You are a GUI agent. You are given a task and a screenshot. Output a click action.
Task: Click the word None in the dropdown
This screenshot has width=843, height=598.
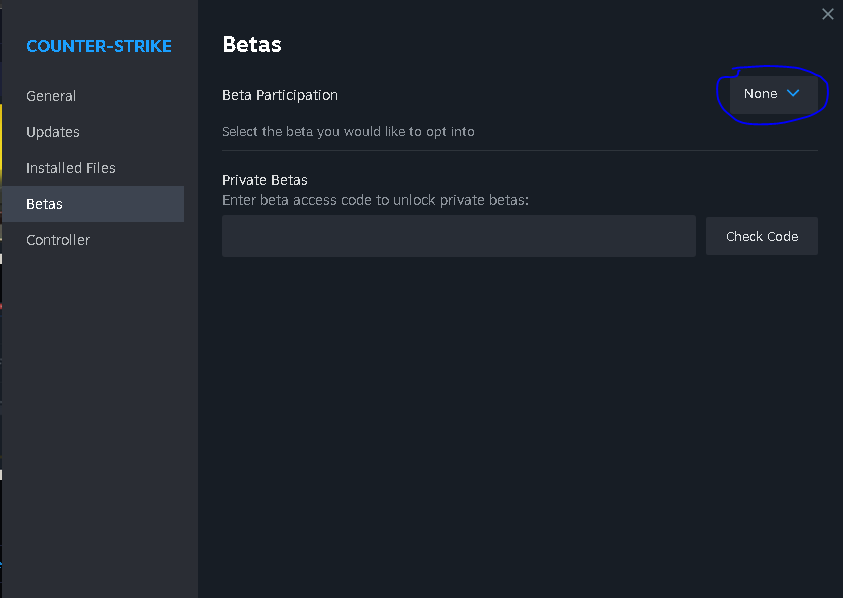coord(760,94)
